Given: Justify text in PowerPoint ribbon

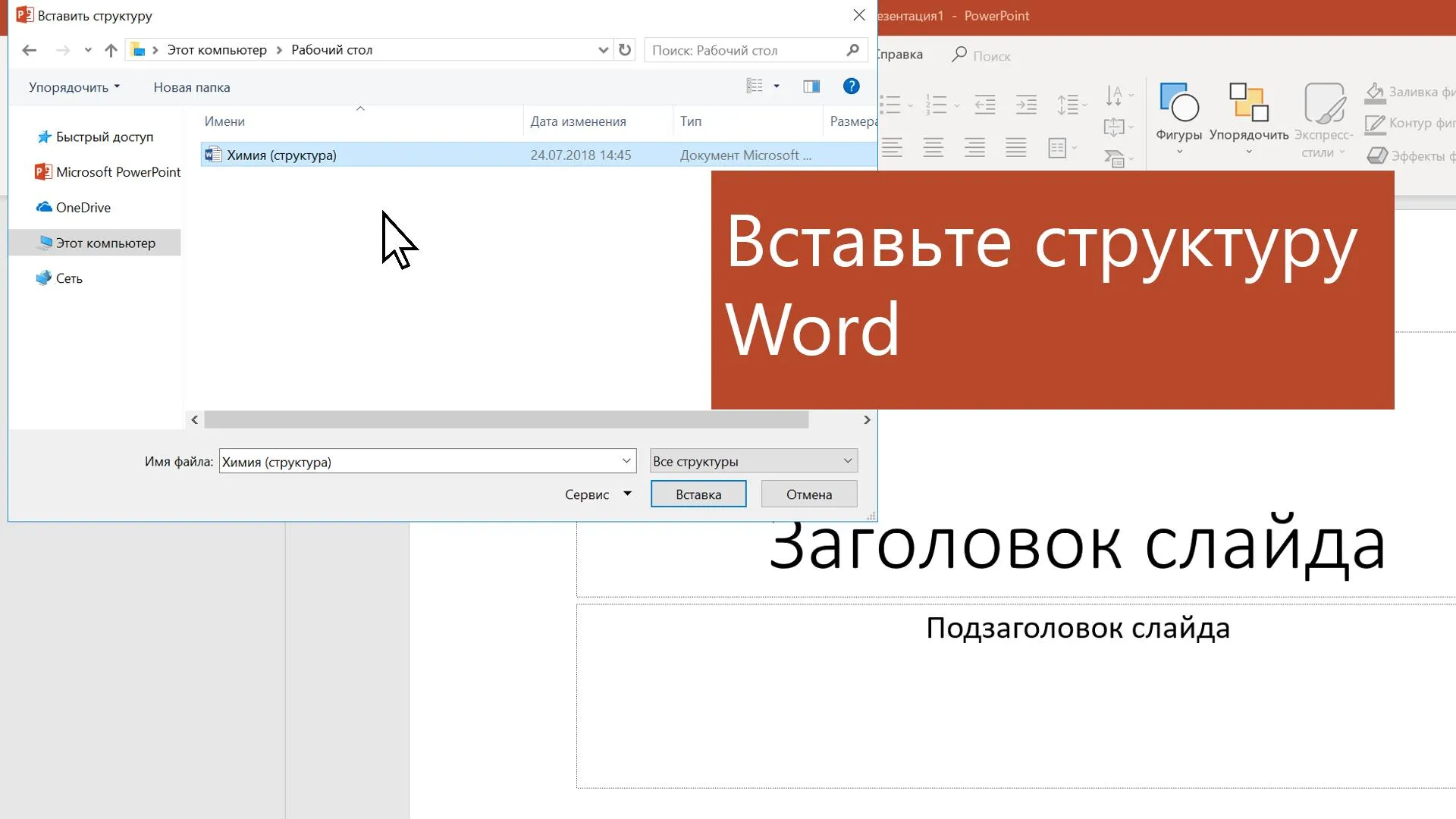Looking at the screenshot, I should coord(1016,147).
